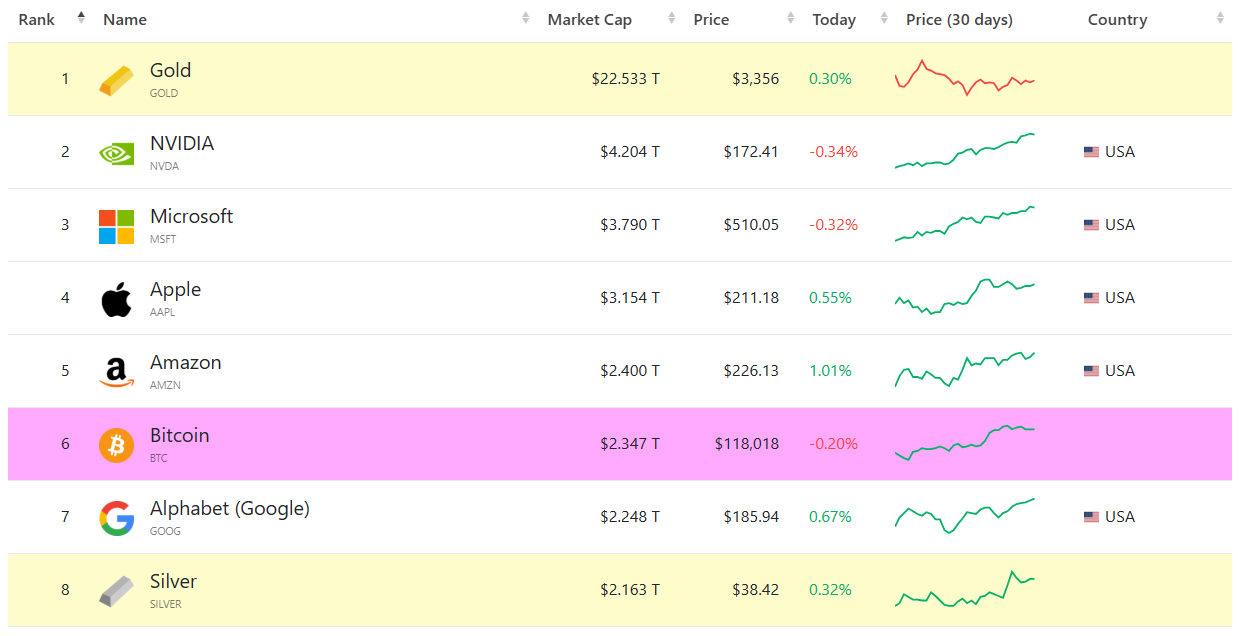1239x636 pixels.
Task: Click Gold's 30-day price chart
Action: (964, 78)
